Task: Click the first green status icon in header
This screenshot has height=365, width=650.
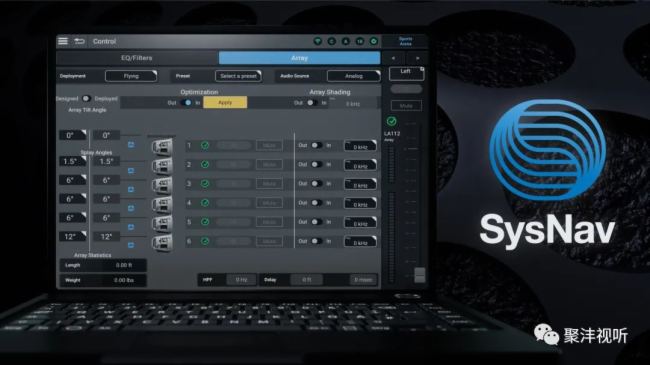Action: pyautogui.click(x=318, y=41)
